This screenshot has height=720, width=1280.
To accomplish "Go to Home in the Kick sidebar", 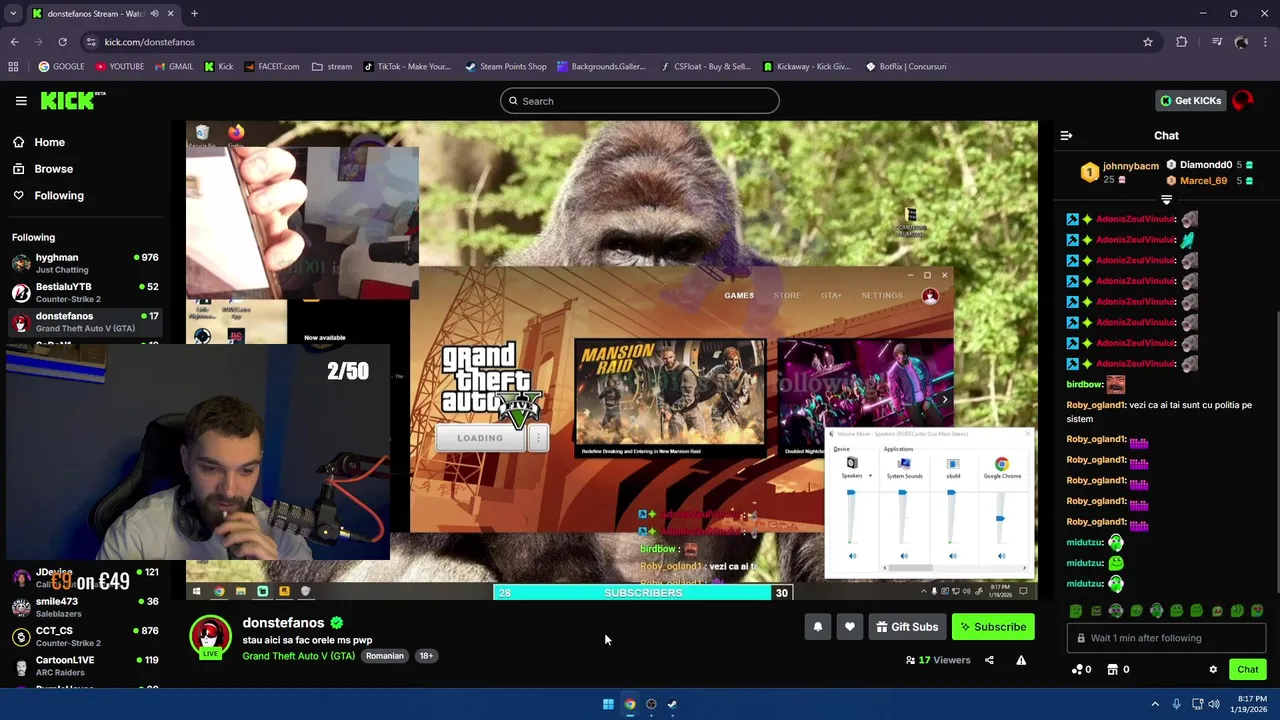I will (49, 142).
